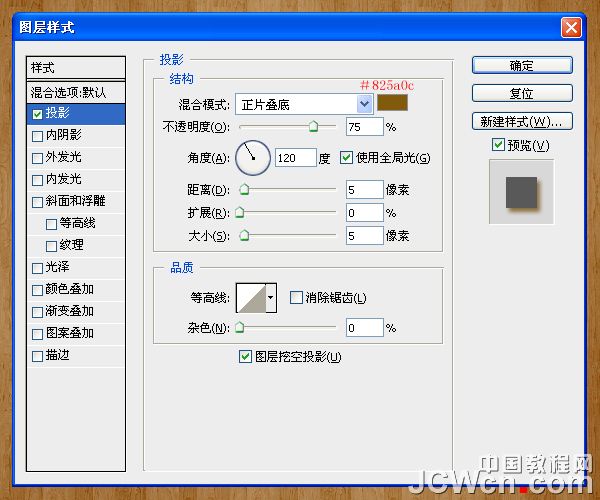Toggle the 投影 checkbox in styles list
Viewport: 600px width, 500px height.
click(38, 114)
